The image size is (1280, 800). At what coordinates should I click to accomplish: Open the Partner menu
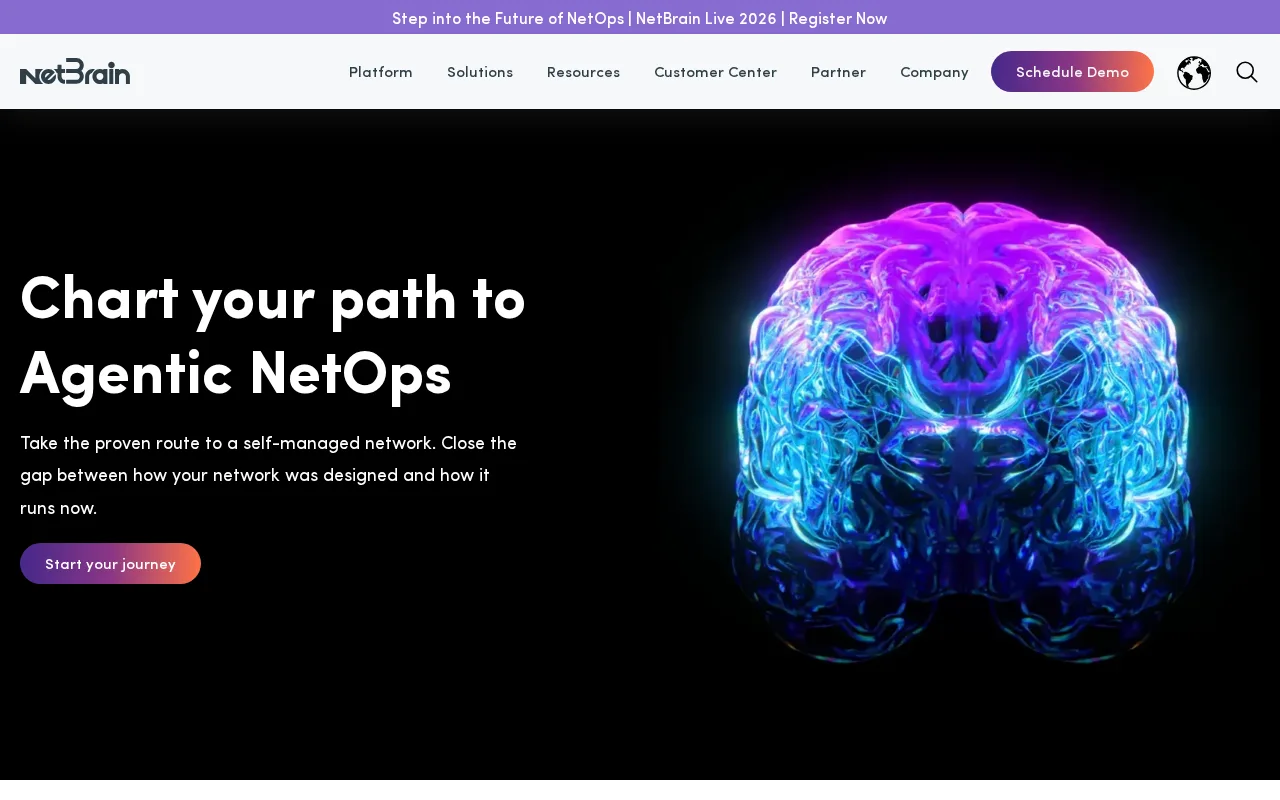(x=838, y=72)
